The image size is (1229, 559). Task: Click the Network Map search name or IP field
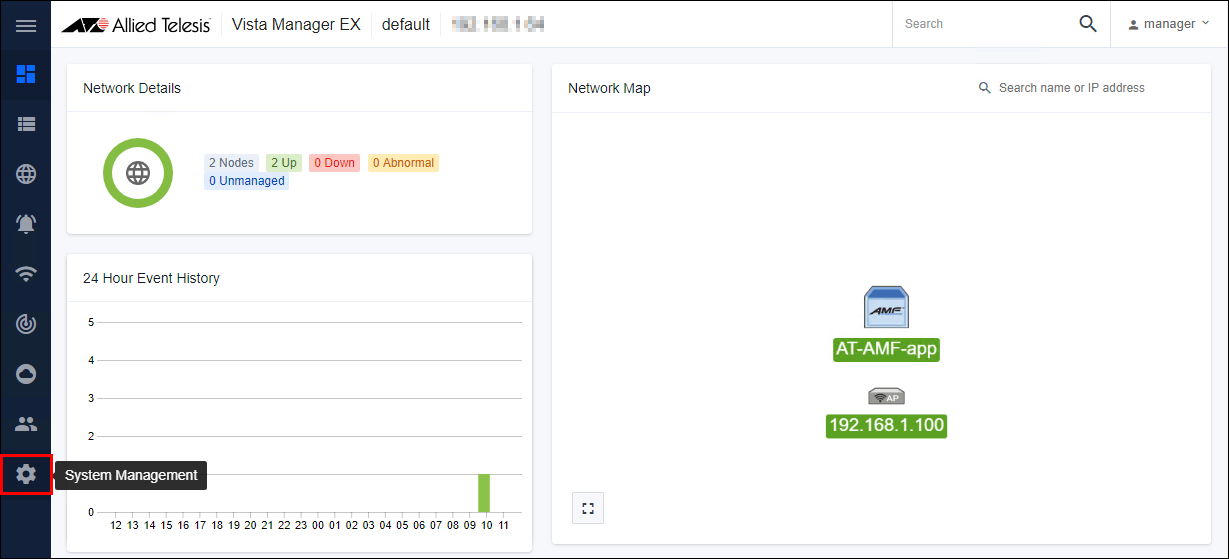click(1080, 88)
